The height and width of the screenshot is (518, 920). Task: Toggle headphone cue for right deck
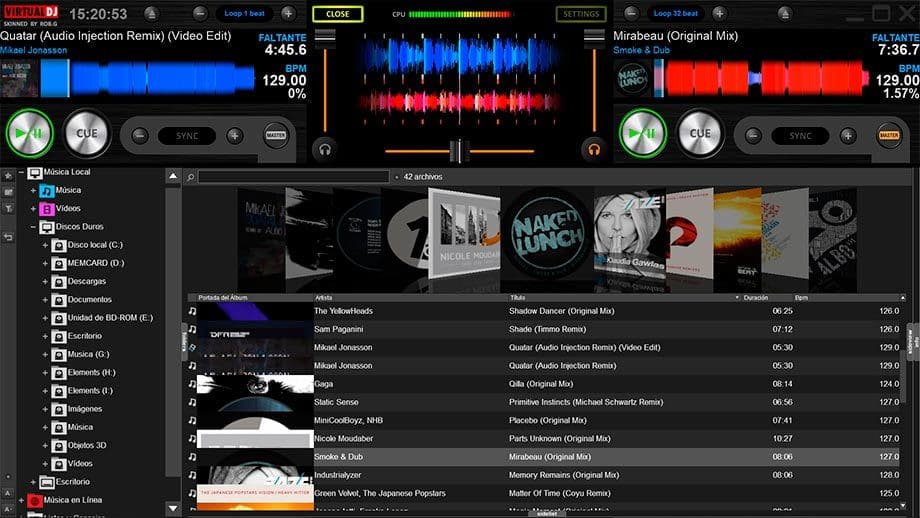coord(594,149)
